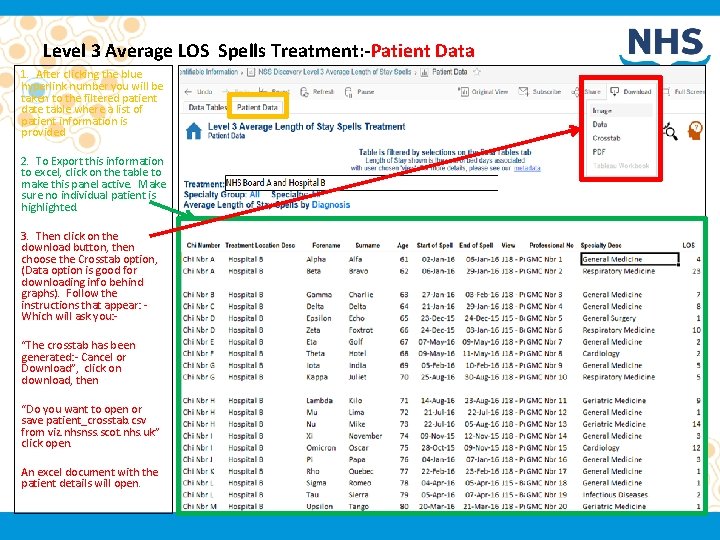Viewport: 720px width, 540px height.
Task: Click forename Alpha in the table
Action: coord(316,259)
